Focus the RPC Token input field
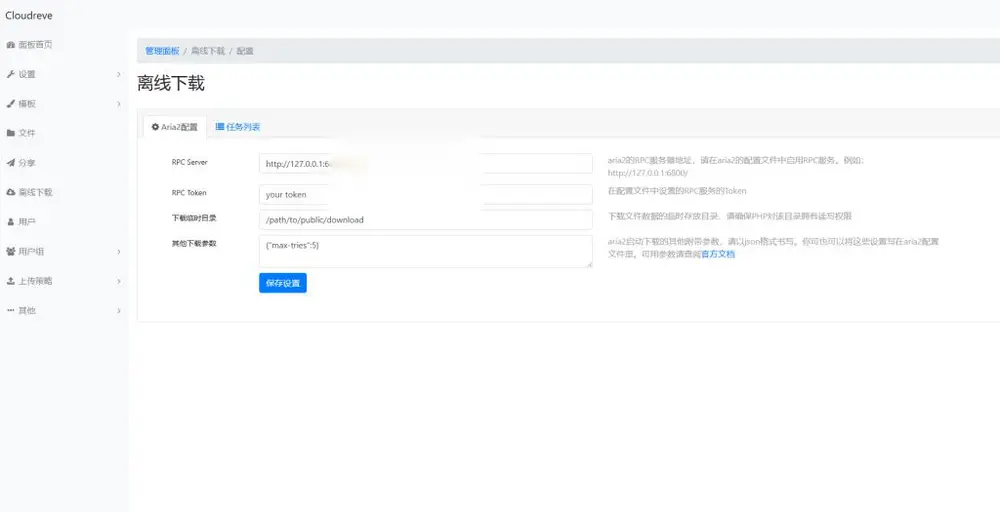1000x512 pixels. 425,194
